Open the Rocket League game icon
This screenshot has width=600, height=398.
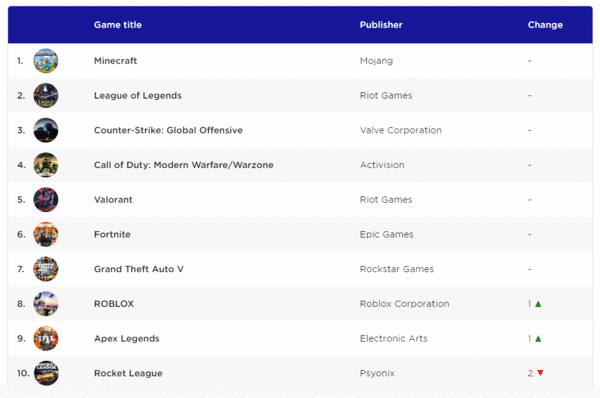tap(46, 373)
